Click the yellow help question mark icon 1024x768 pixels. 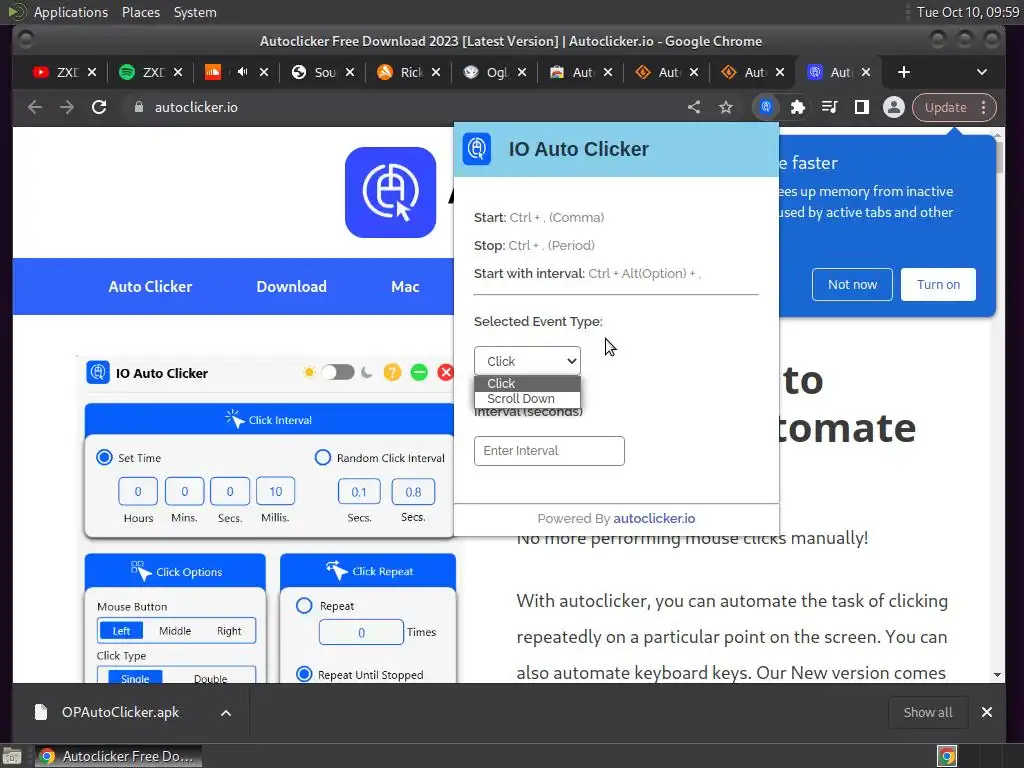392,372
